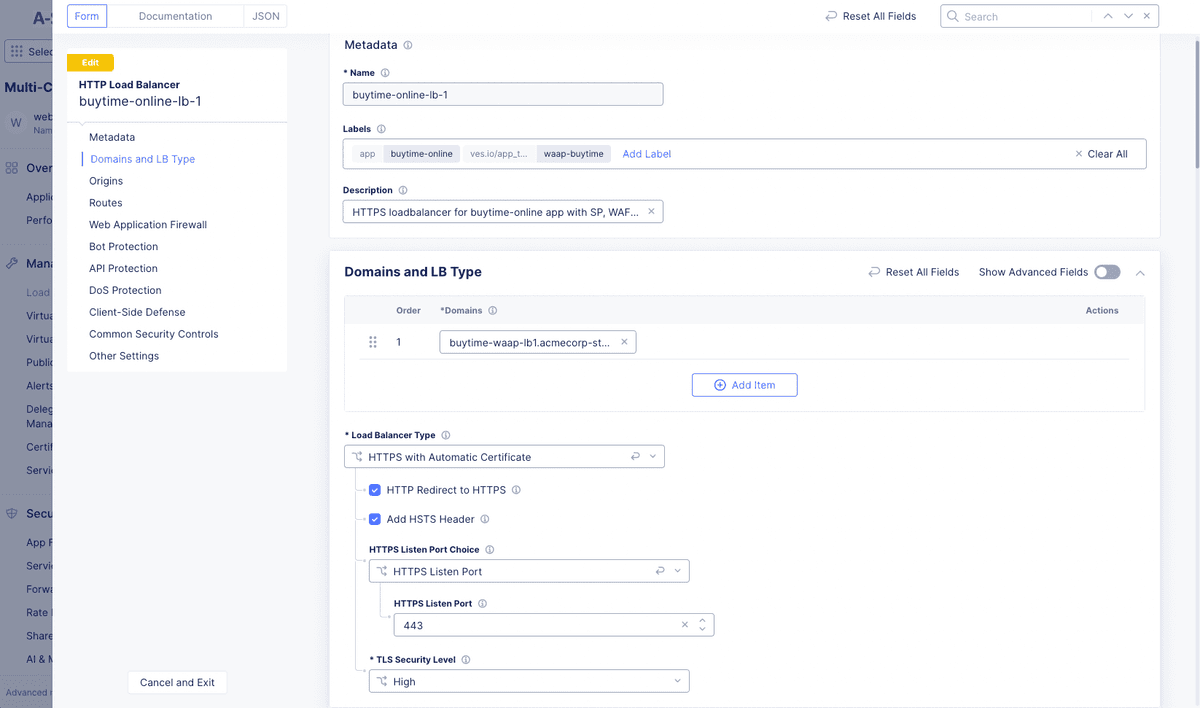Click the reset arrow inside Load Balancer Type field

coord(636,455)
